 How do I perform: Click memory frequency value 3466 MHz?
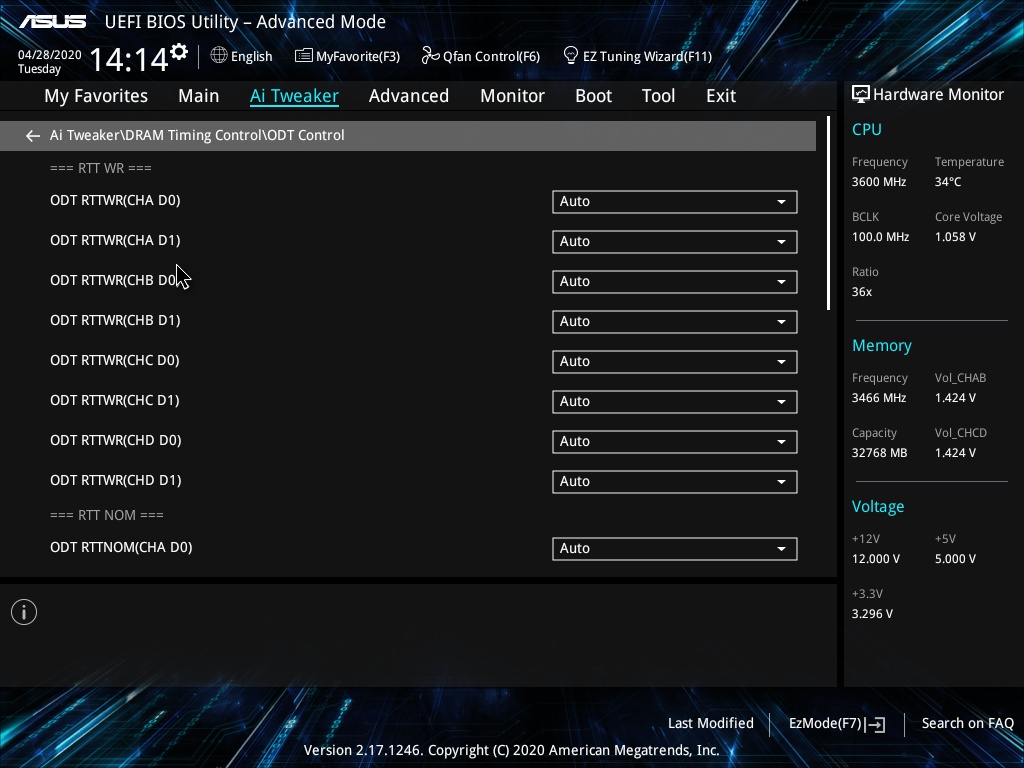coord(878,398)
